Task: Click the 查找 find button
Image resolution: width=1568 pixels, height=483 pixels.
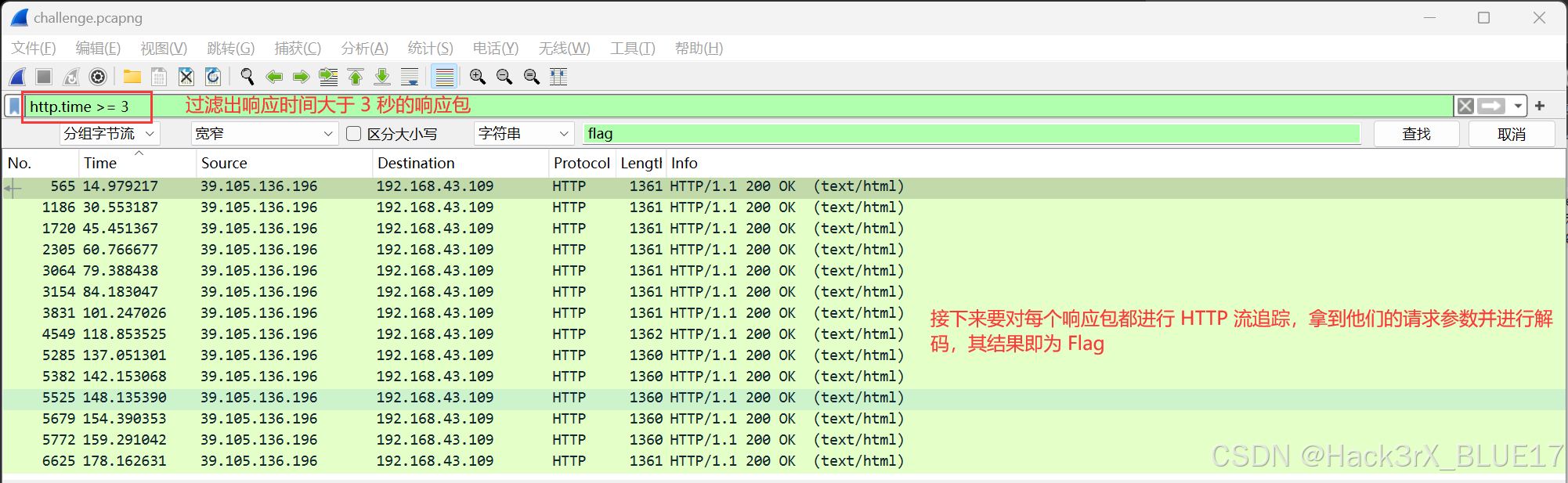Action: (x=1416, y=134)
